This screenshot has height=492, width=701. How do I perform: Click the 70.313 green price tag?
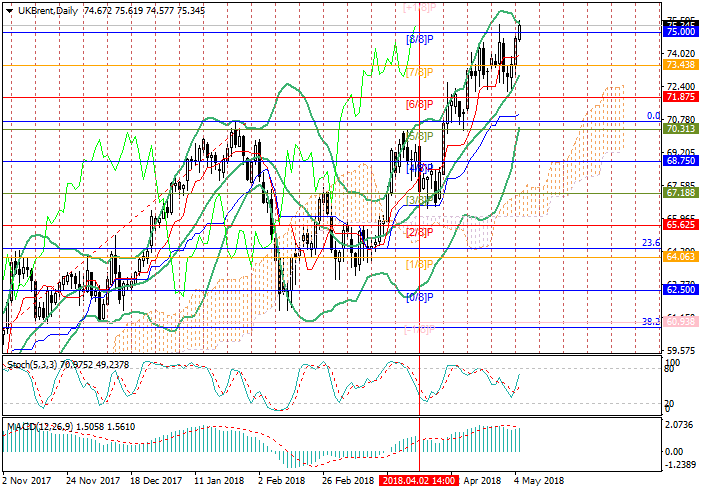point(681,129)
